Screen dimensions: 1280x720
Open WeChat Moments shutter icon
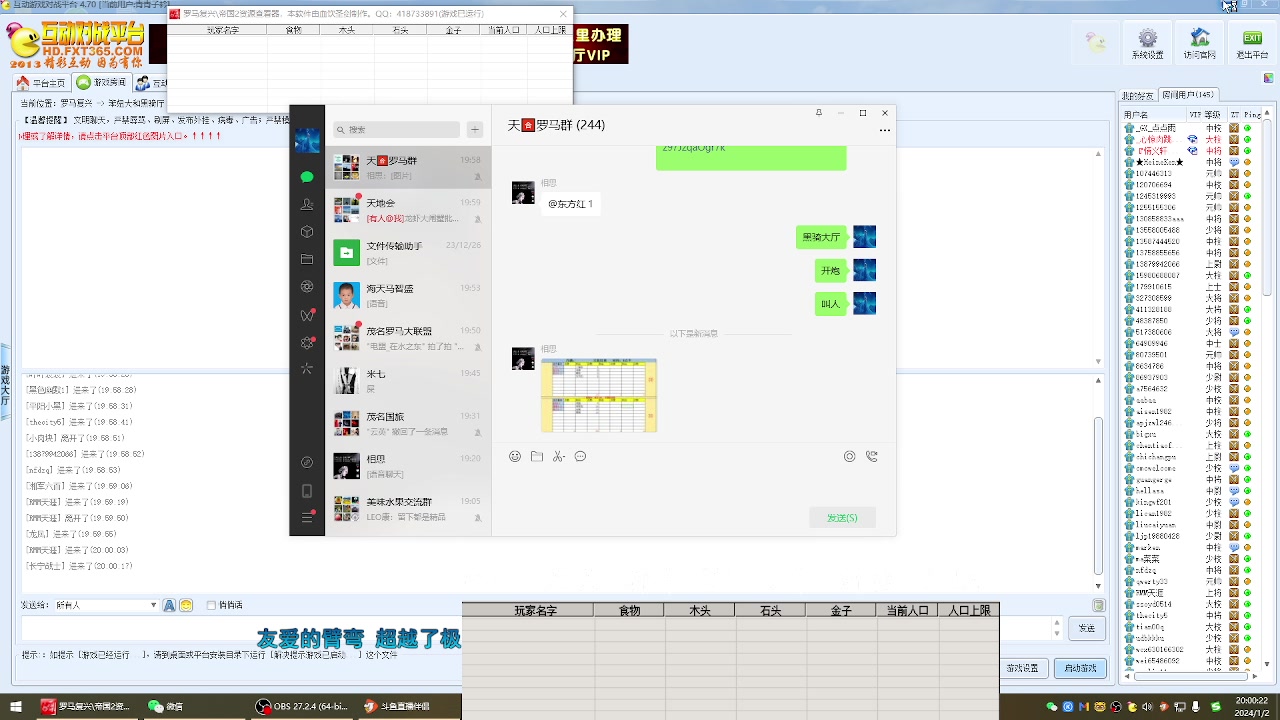[x=307, y=287]
